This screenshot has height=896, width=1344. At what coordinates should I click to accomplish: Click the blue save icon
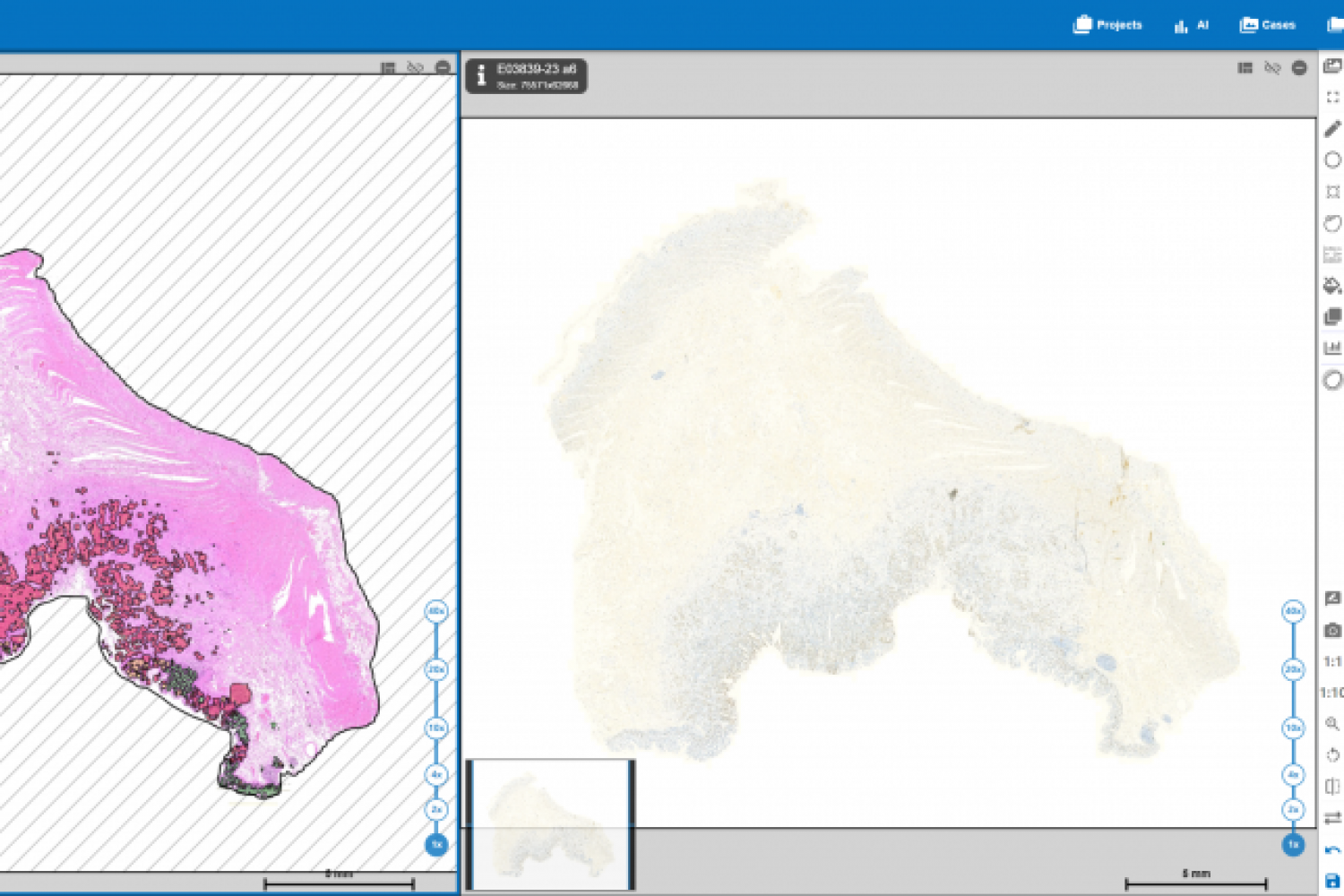[1332, 882]
